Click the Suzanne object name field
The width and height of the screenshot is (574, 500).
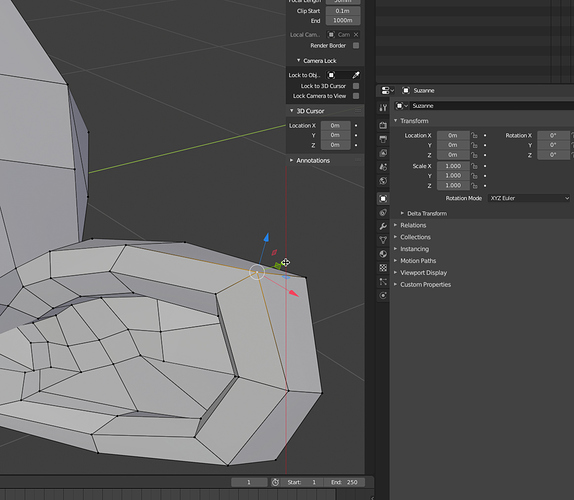click(x=492, y=106)
